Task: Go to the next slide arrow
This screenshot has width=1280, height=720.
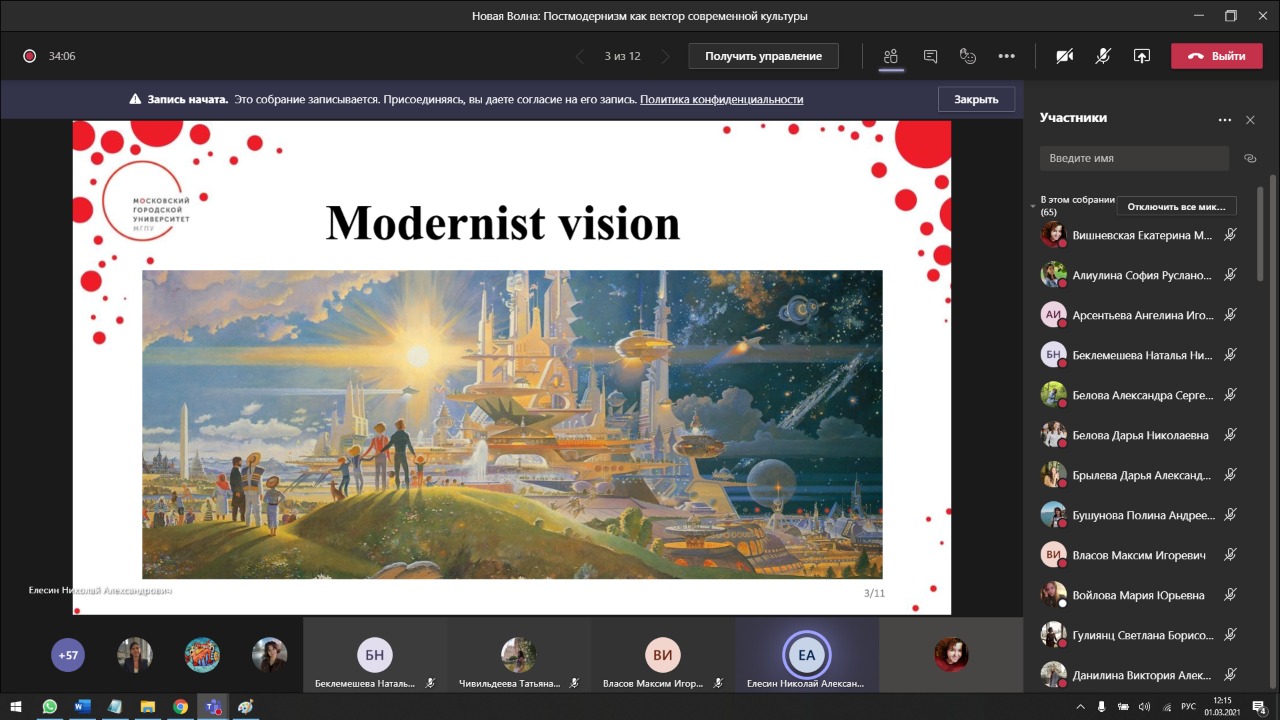Action: [x=666, y=57]
